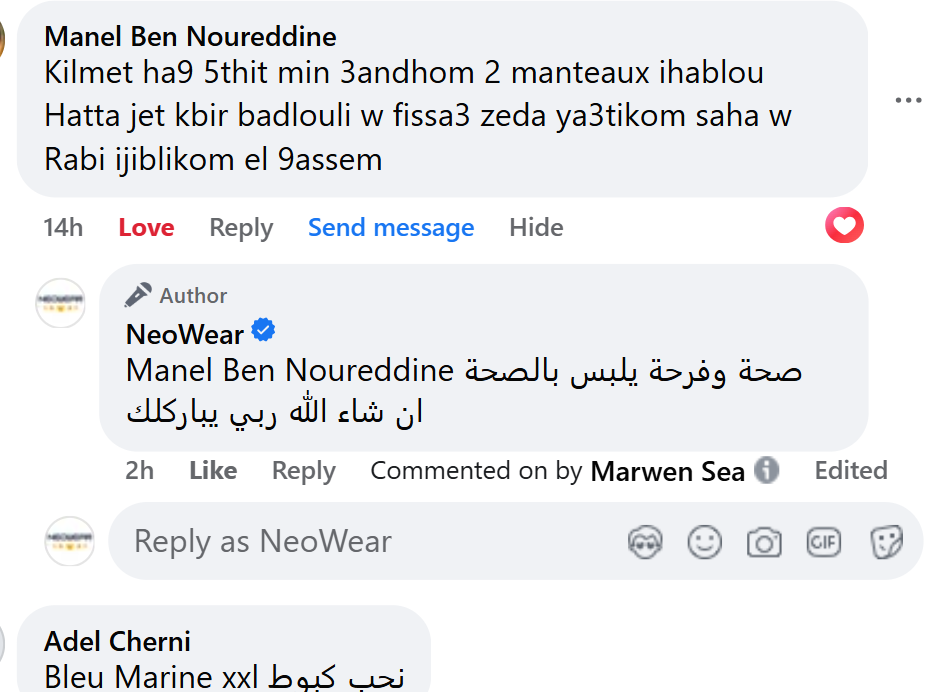This screenshot has height=692, width=947.
Task: Open the emoji picker in reply box
Action: click(x=705, y=542)
